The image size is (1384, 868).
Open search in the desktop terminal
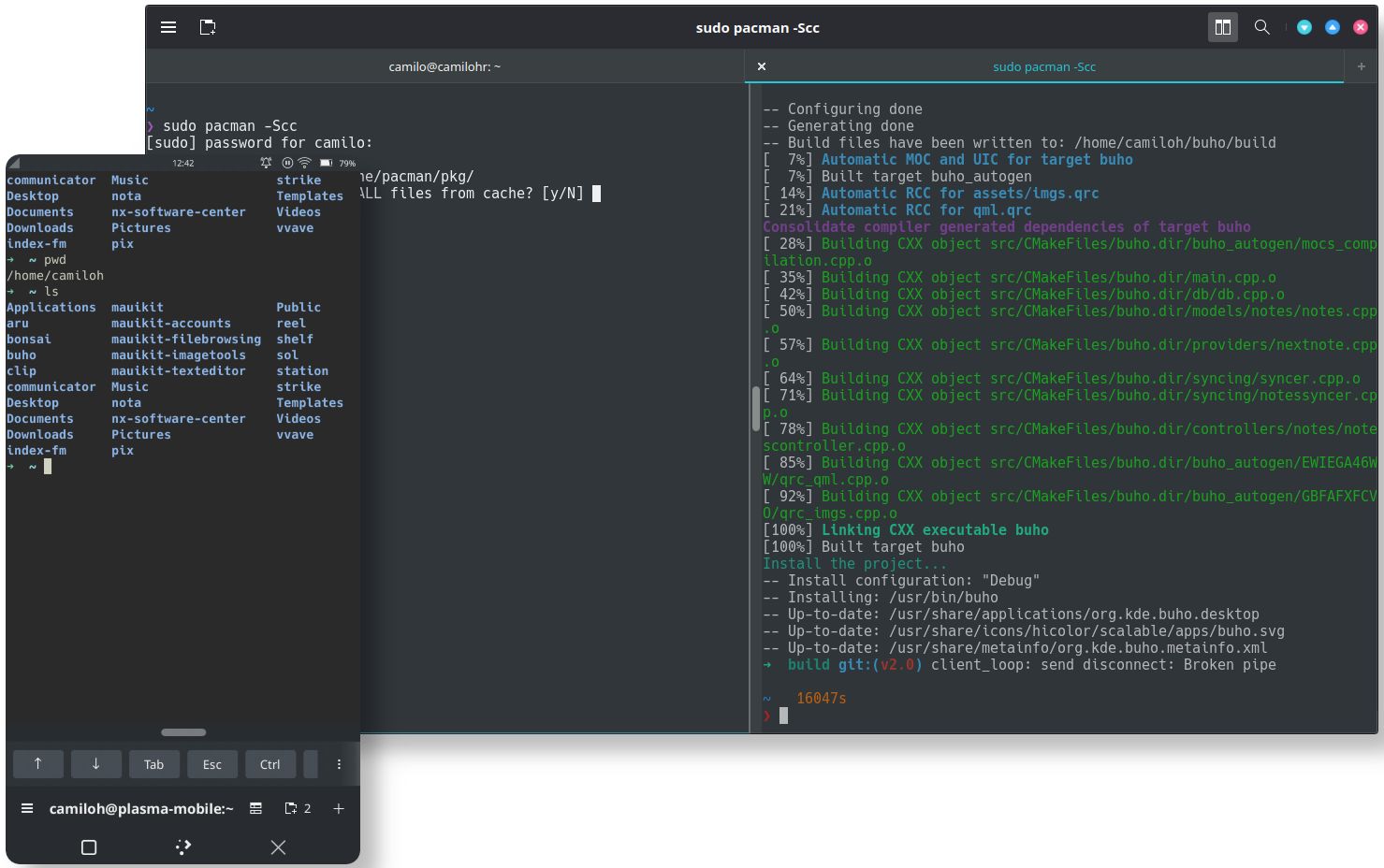(1261, 27)
